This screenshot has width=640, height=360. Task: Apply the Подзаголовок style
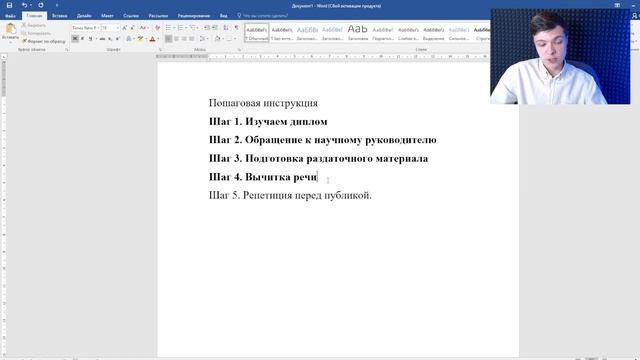click(383, 33)
